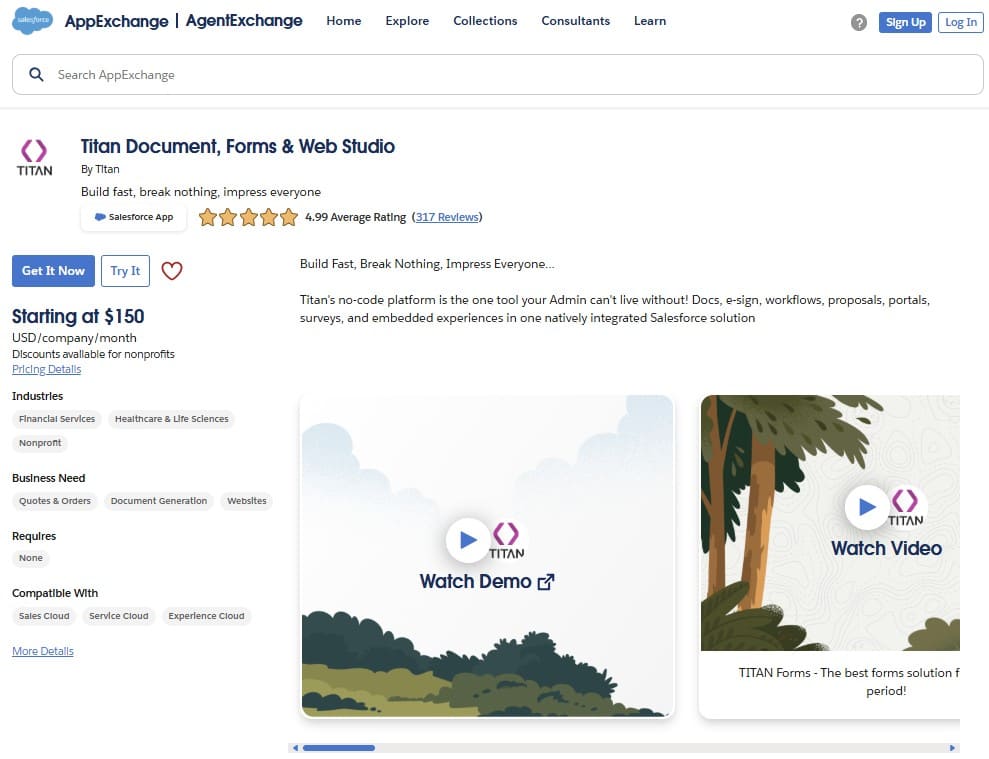Click the five-star rating icons
The width and height of the screenshot is (989, 759).
coord(248,217)
